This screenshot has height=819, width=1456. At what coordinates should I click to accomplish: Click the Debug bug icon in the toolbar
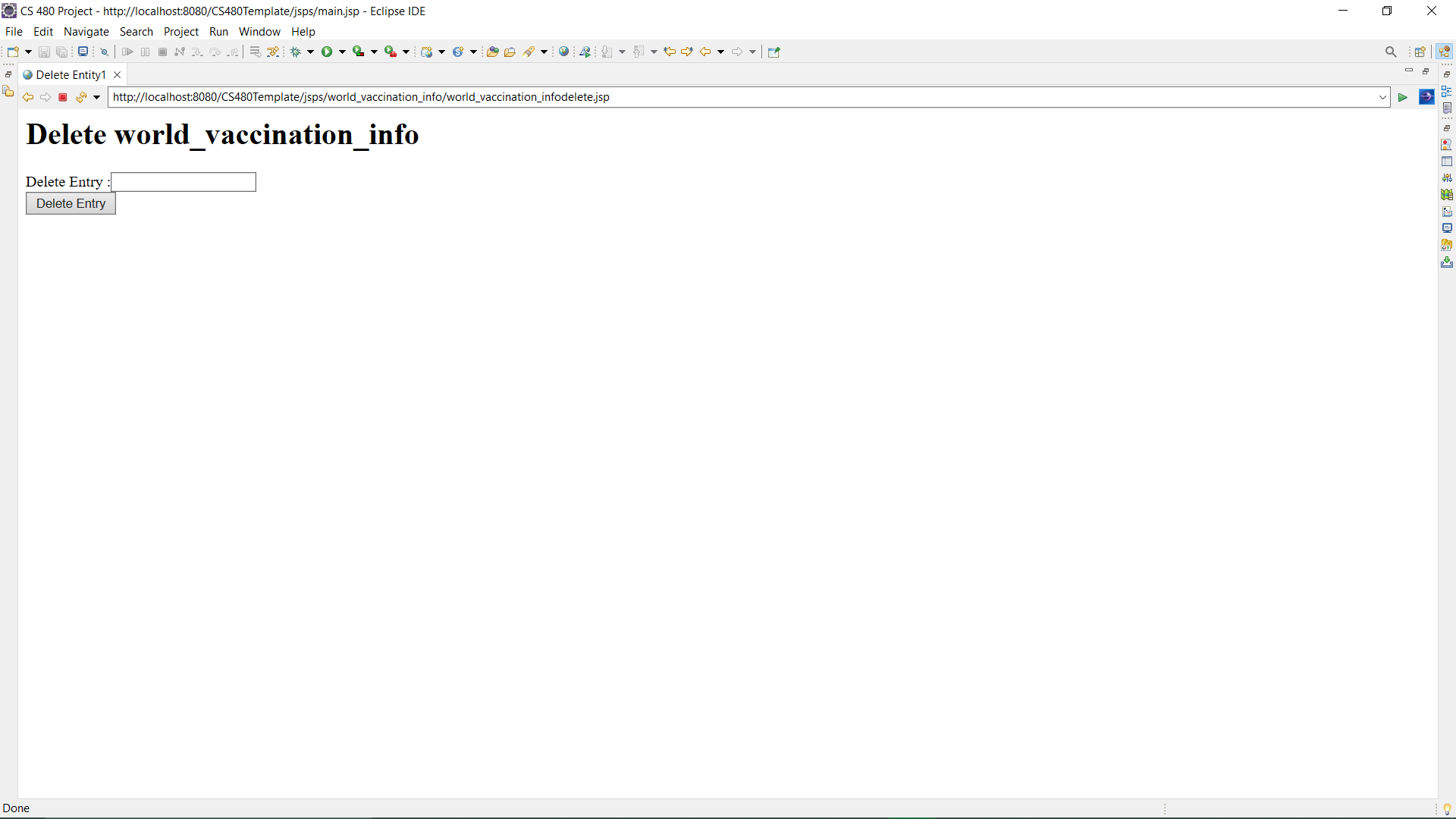[x=296, y=52]
